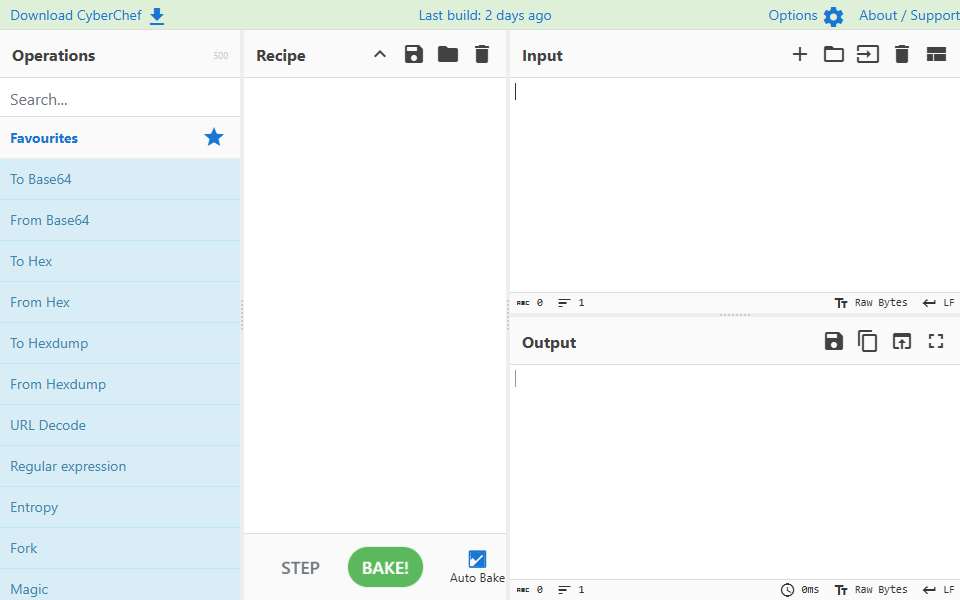Click the STEP button

pos(300,568)
